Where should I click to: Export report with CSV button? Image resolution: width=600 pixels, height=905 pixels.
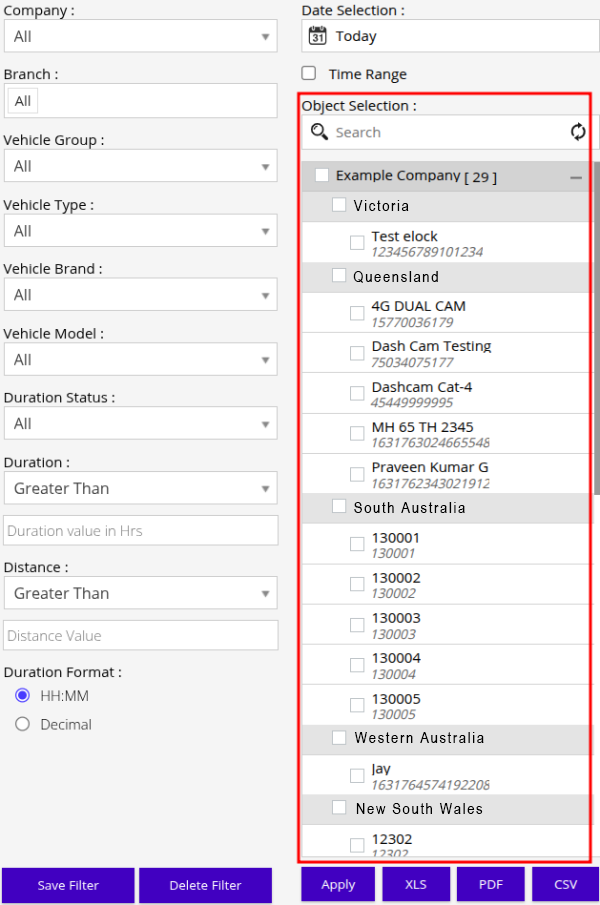pos(565,884)
